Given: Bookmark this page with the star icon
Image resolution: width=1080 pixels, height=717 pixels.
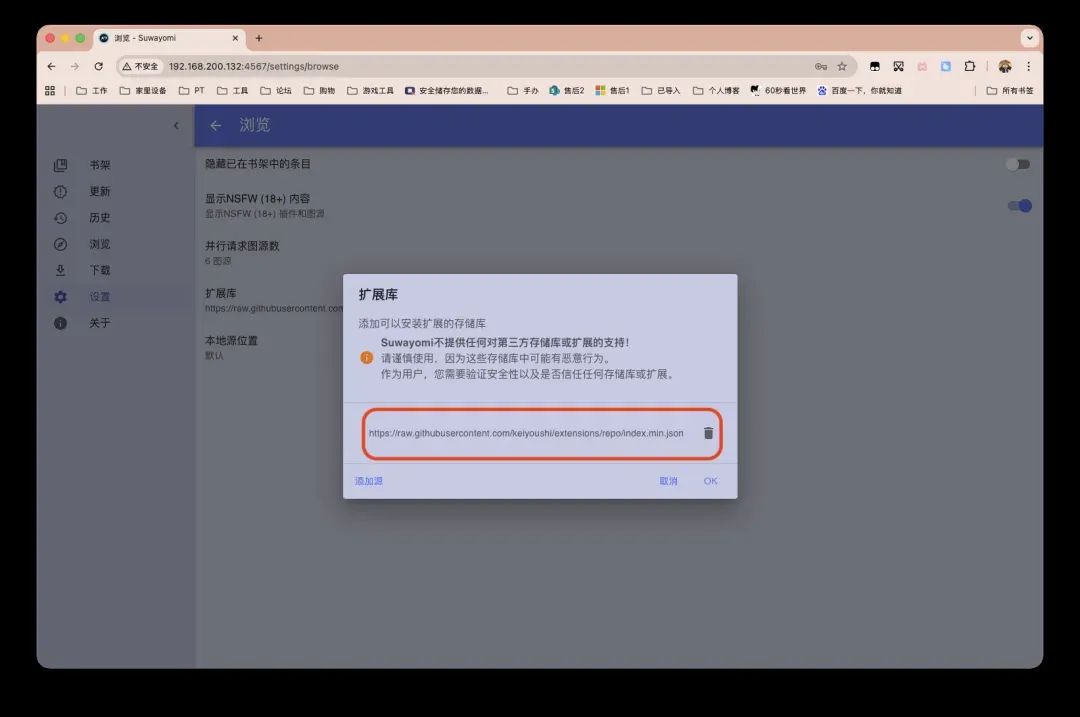Looking at the screenshot, I should pos(842,66).
